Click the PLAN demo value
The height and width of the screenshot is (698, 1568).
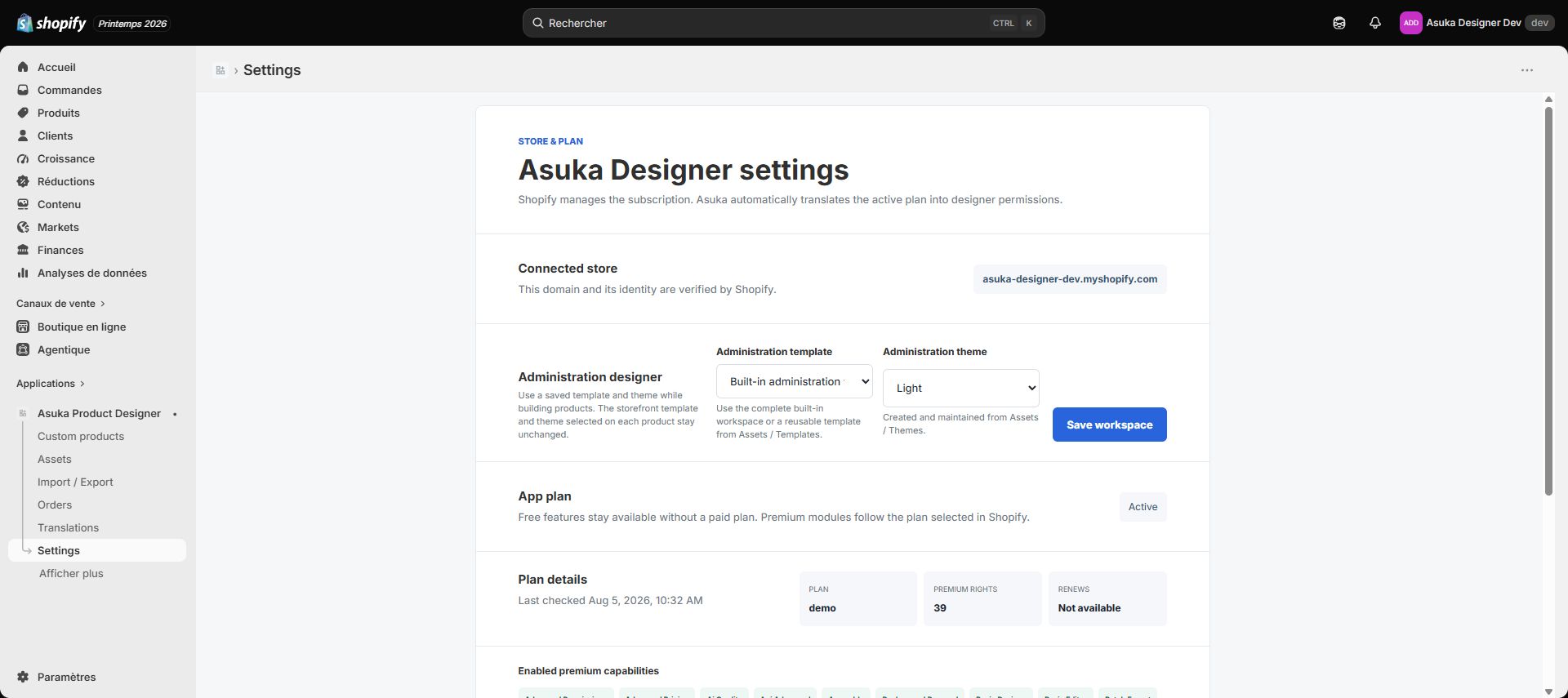click(822, 608)
